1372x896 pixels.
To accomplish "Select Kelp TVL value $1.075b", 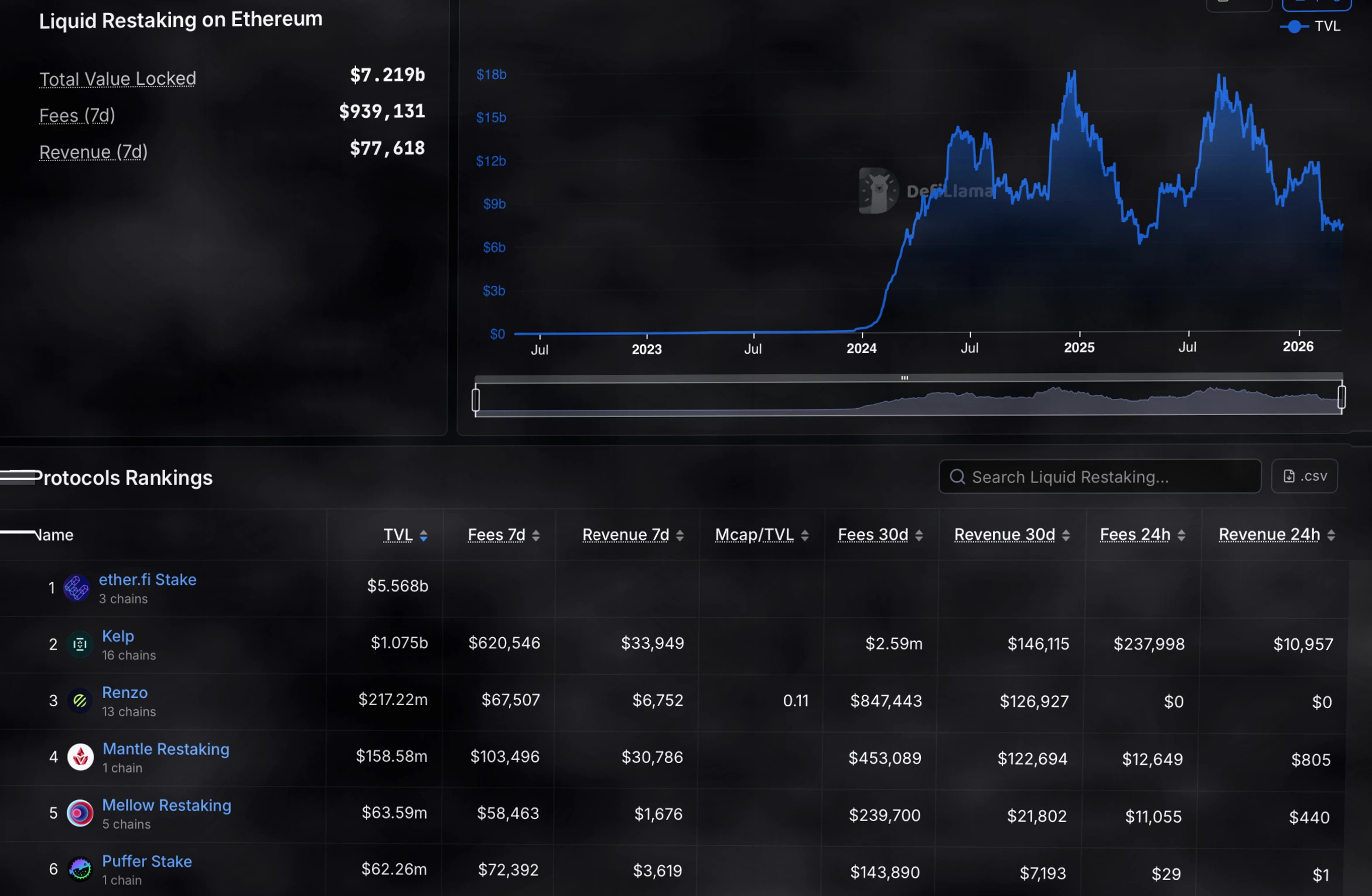I will click(400, 643).
